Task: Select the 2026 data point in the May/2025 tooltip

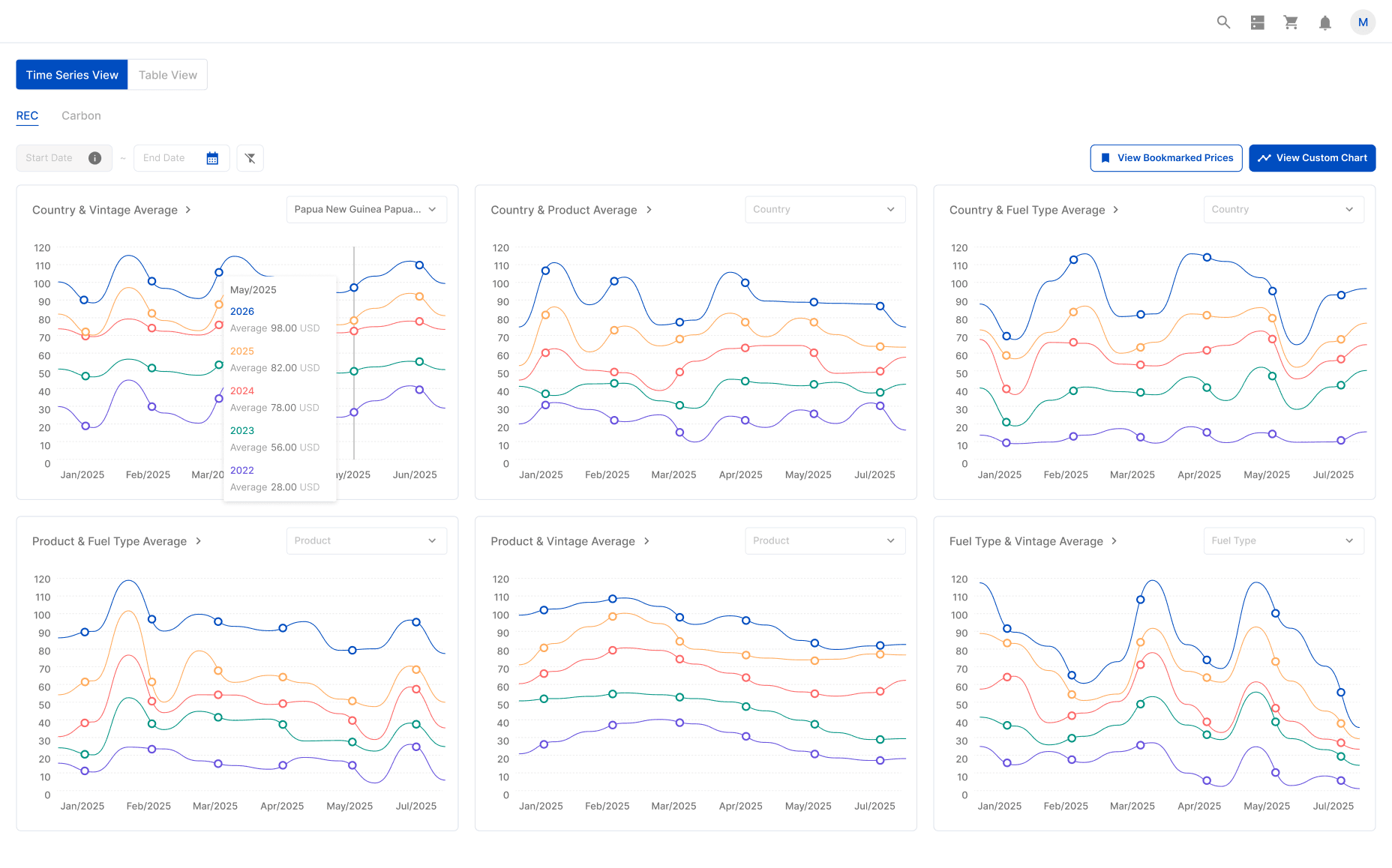Action: click(241, 311)
